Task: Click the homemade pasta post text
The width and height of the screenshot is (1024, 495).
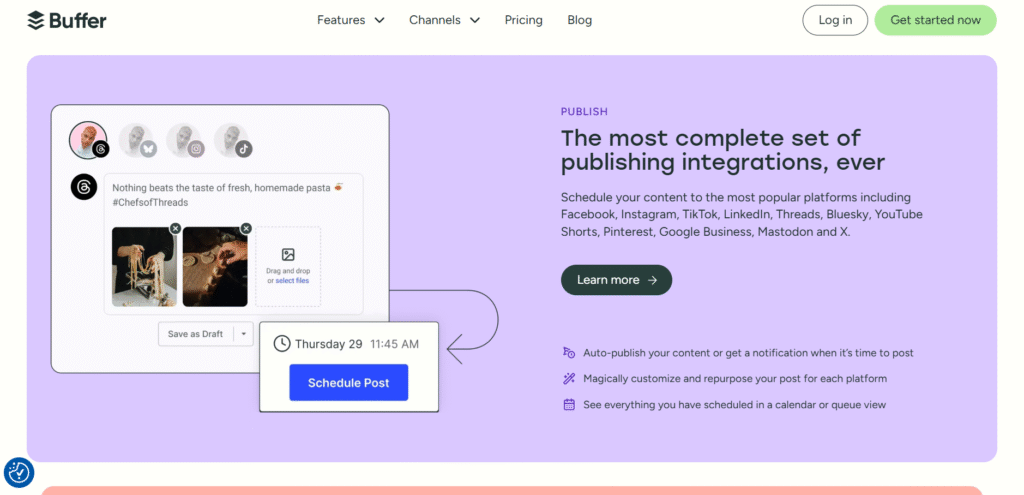Action: (x=227, y=195)
